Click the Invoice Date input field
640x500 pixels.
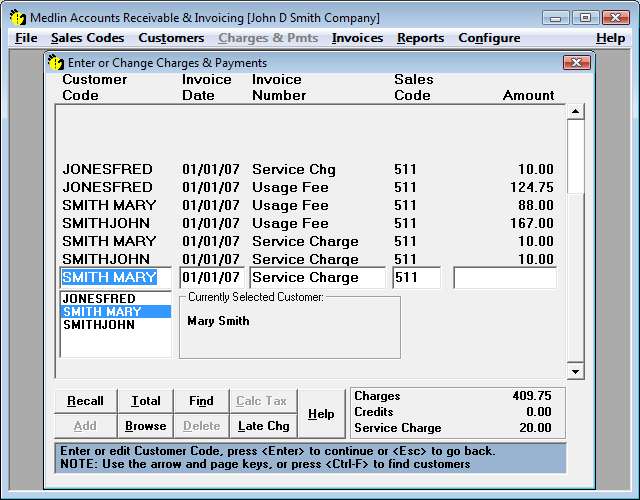pos(212,278)
